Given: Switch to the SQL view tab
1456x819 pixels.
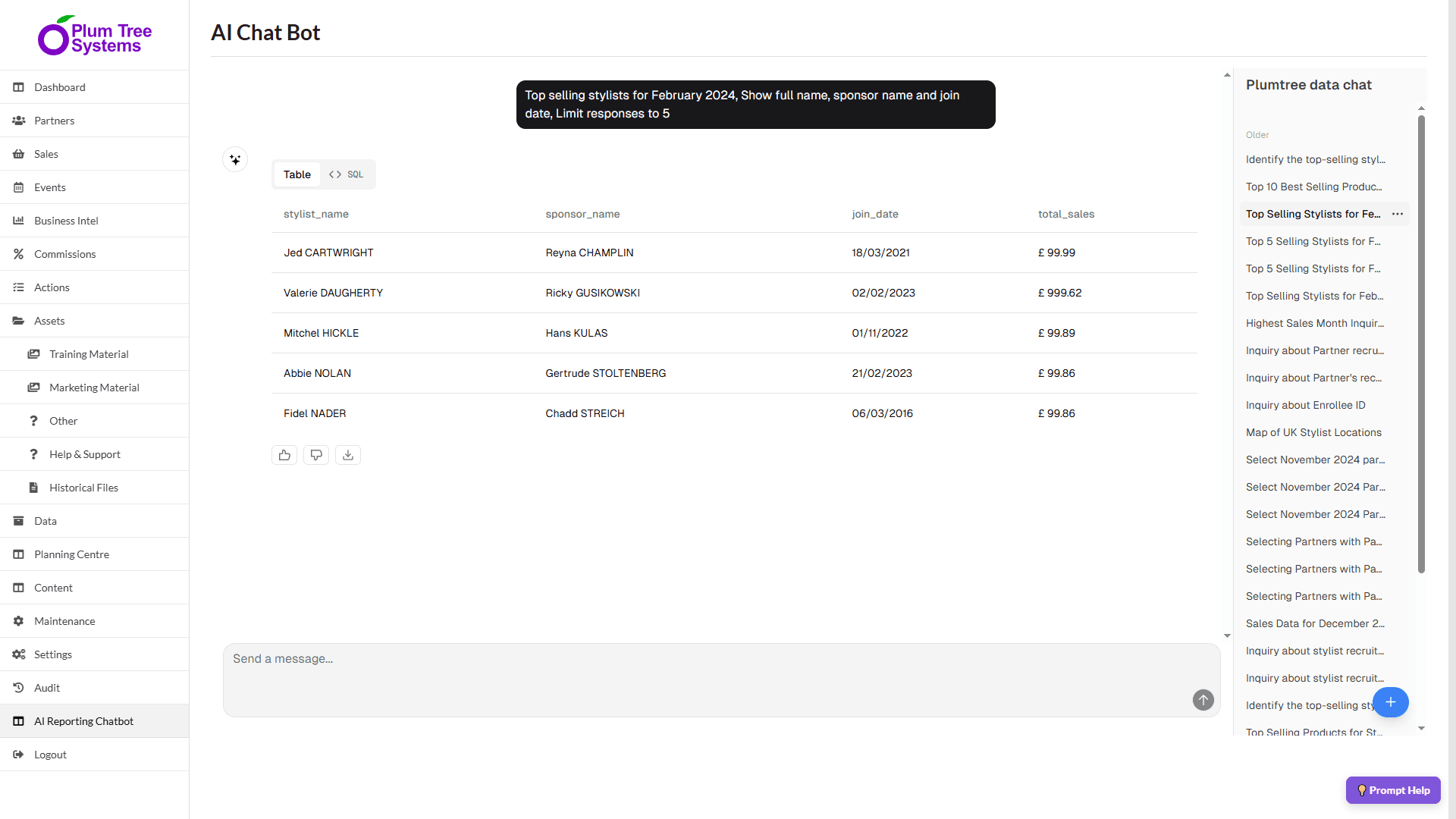Looking at the screenshot, I should coord(347,174).
